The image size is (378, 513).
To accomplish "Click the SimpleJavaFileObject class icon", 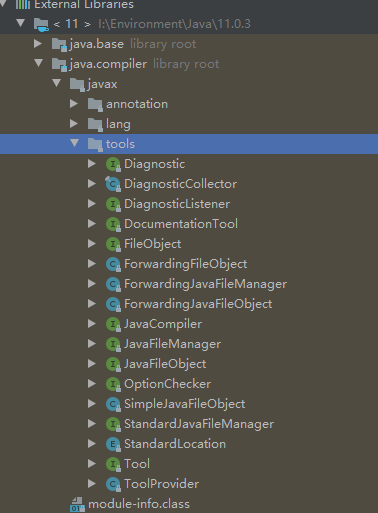I will coord(113,404).
